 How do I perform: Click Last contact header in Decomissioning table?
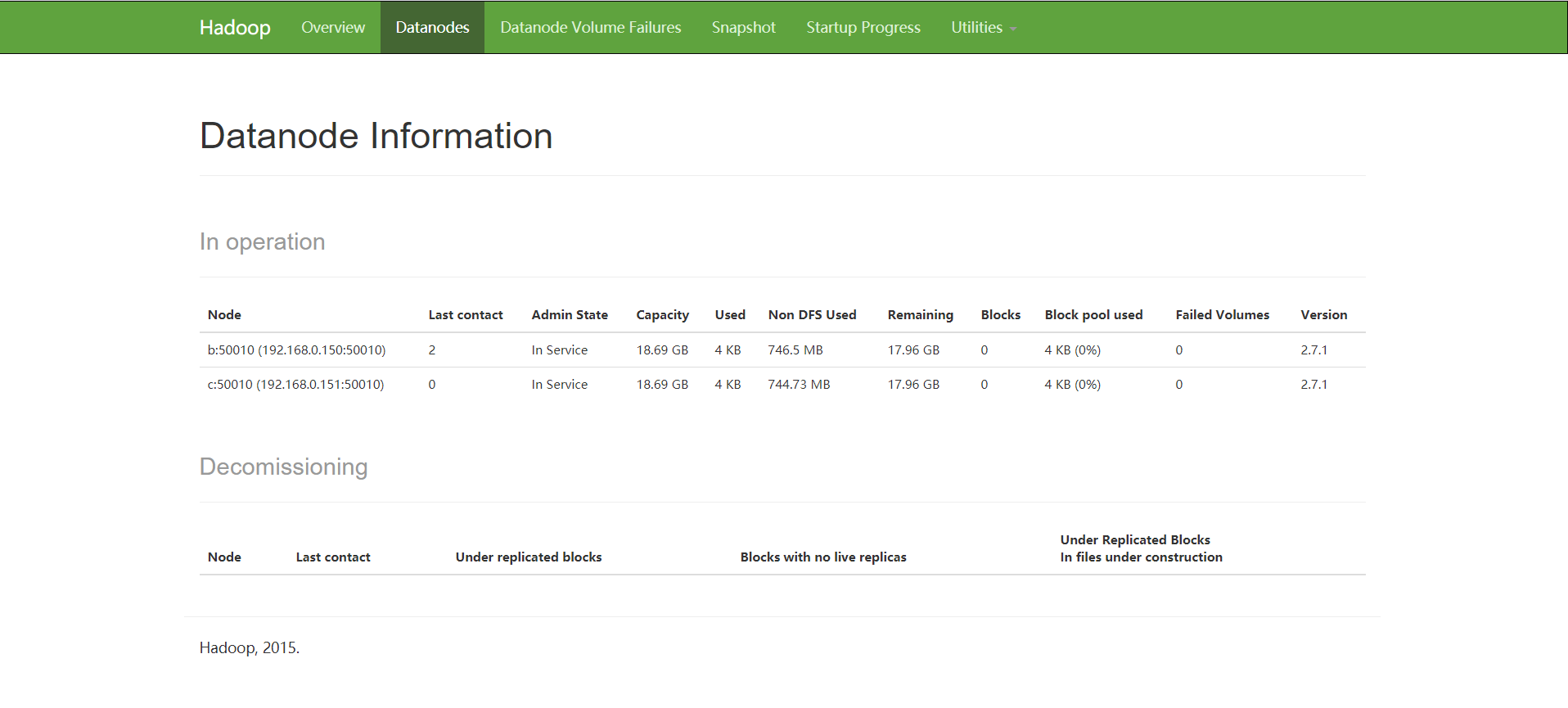(x=333, y=557)
